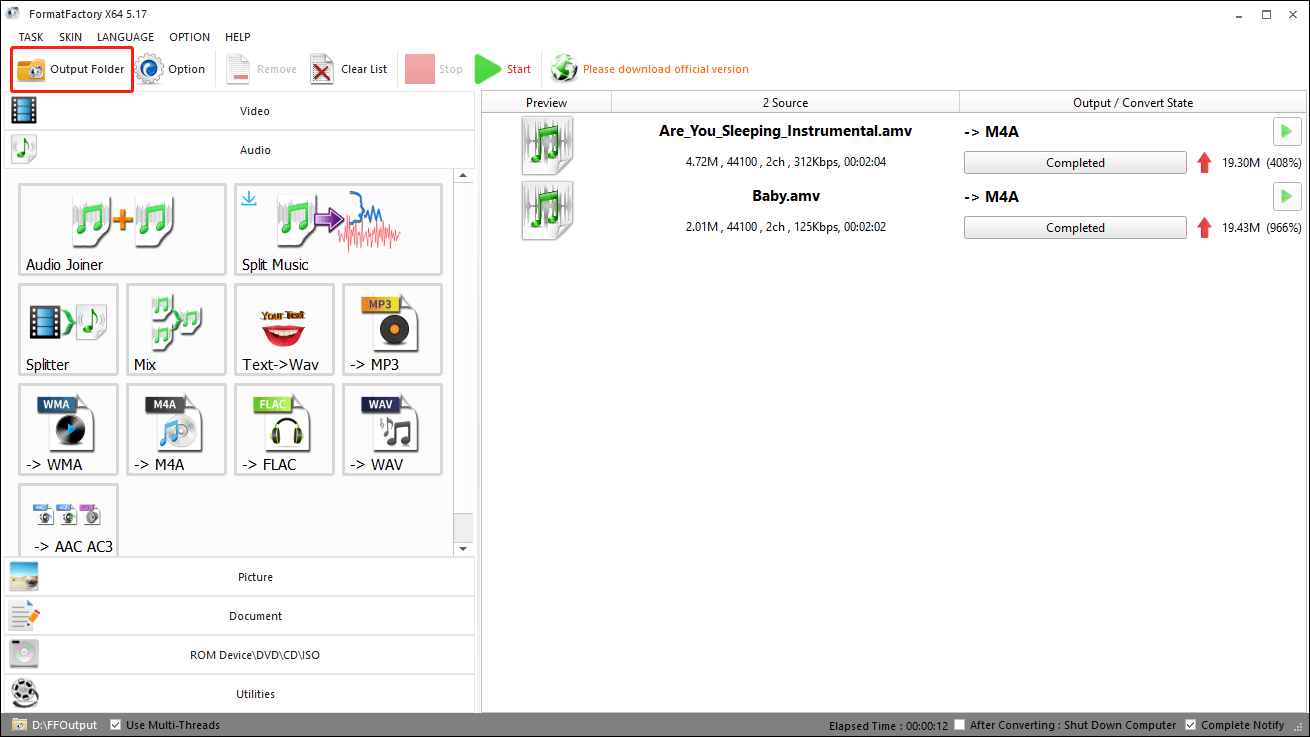Open the SKIN menu
Screen dimensions: 1310x737
click(x=70, y=37)
